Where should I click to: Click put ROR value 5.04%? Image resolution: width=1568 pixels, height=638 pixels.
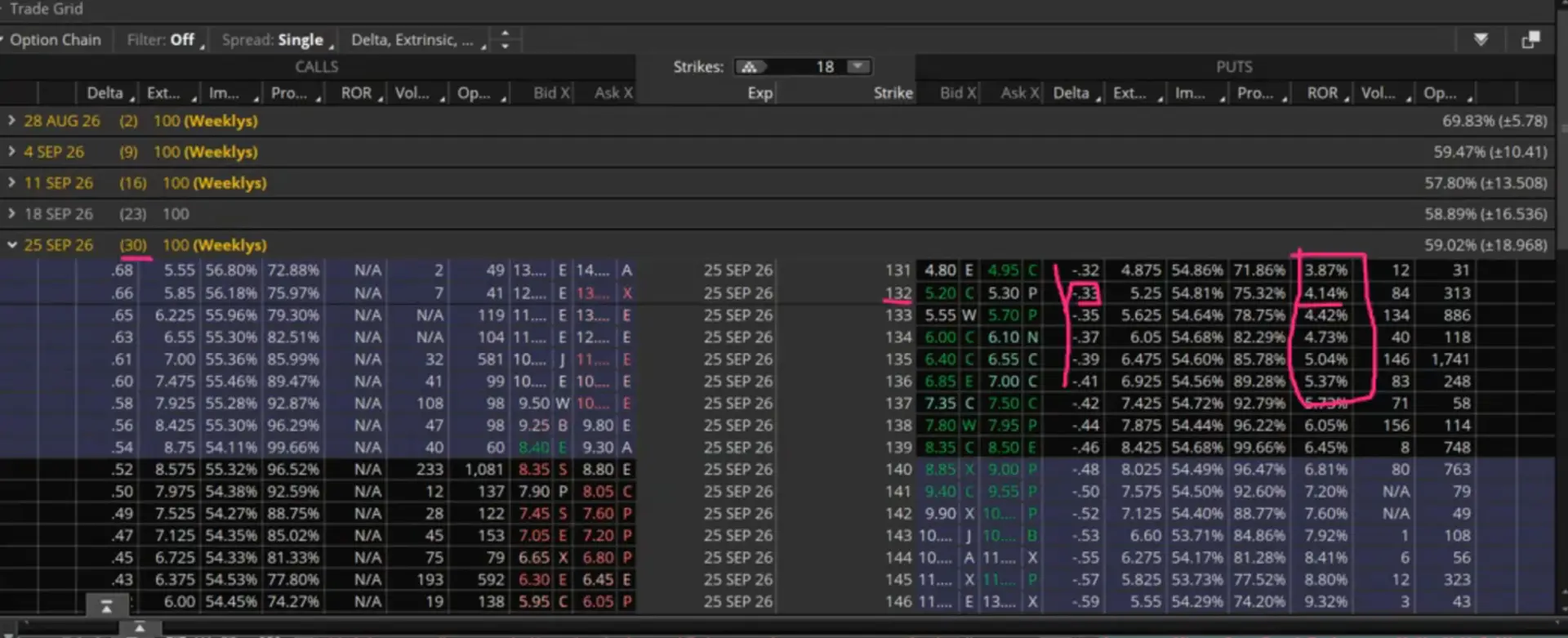pyautogui.click(x=1325, y=359)
